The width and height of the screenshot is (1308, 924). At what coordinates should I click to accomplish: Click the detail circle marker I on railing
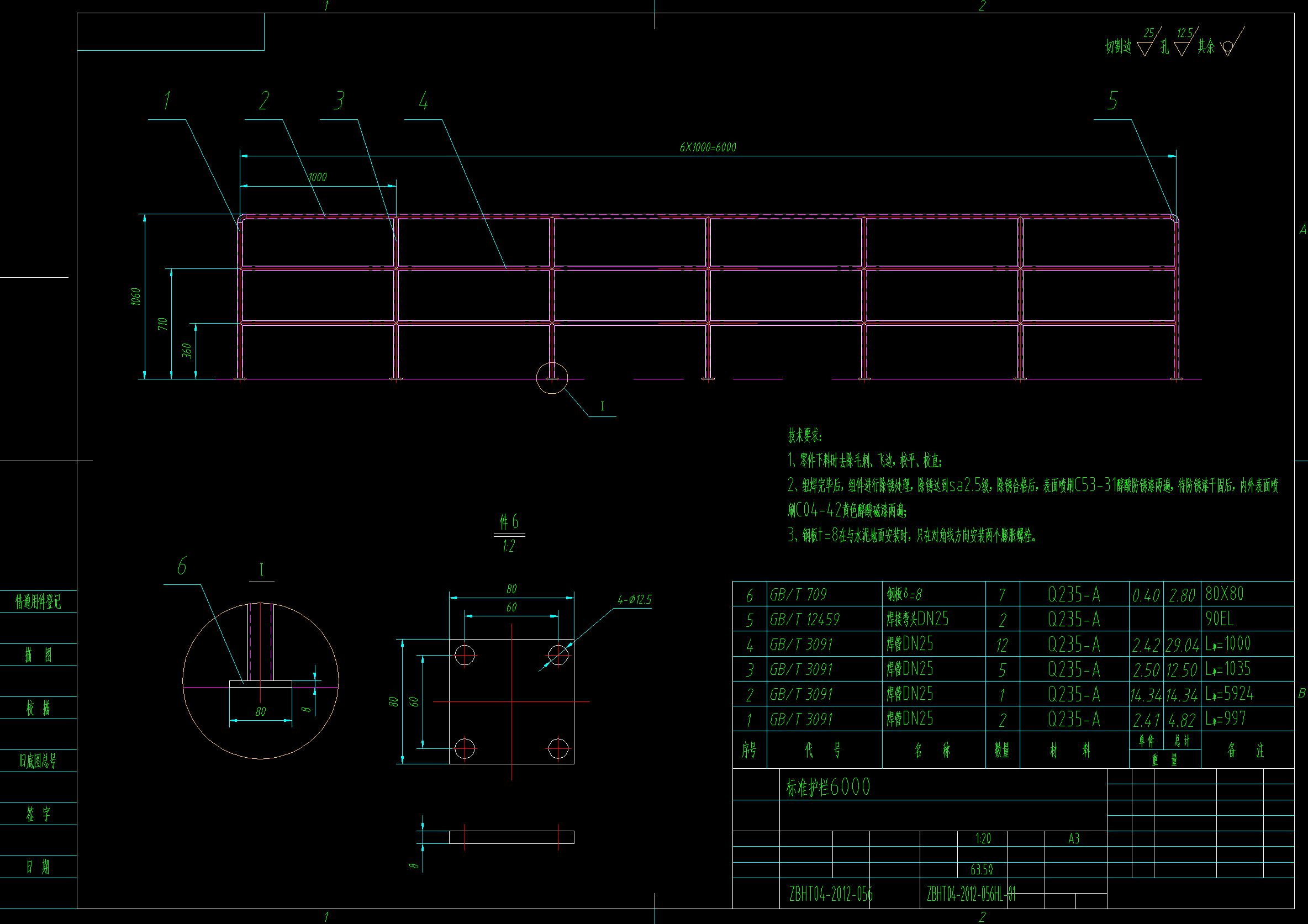(552, 378)
